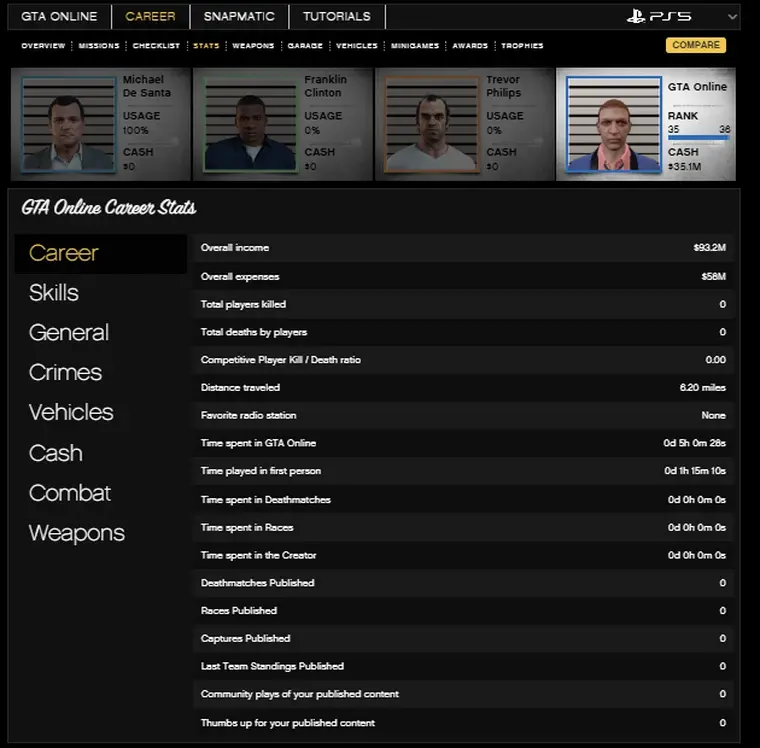Open the CHECKLIST sub-menu

(x=156, y=46)
